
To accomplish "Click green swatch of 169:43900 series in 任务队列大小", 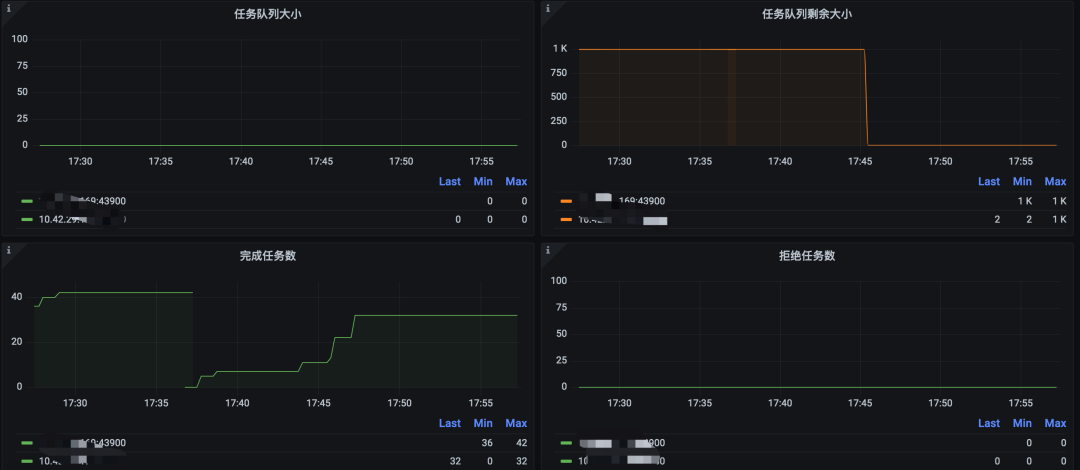I will click(27, 201).
